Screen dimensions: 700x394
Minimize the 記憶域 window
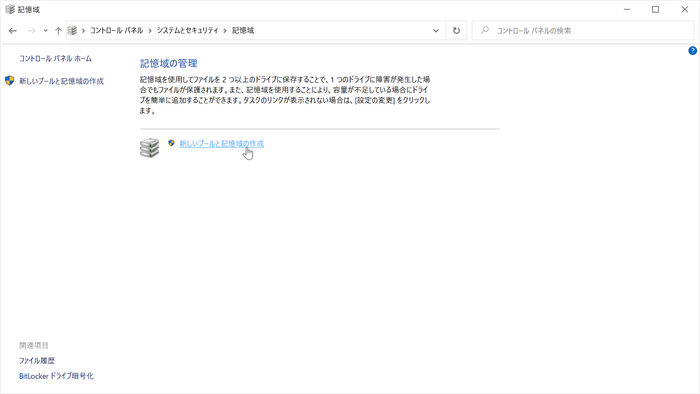click(627, 9)
